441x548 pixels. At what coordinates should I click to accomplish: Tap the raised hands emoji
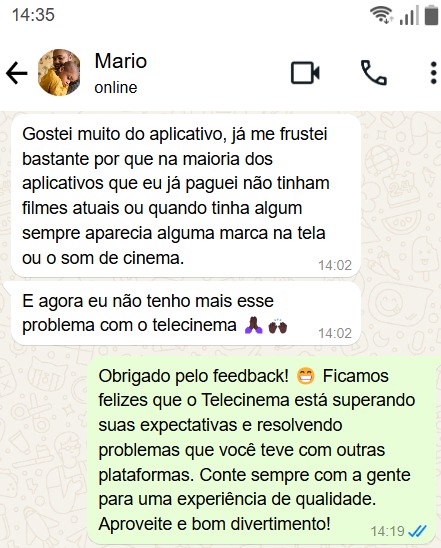click(277, 326)
